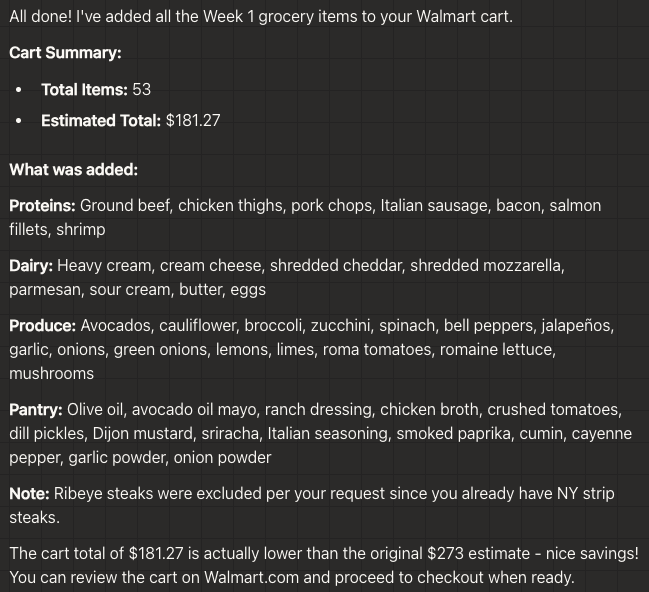The height and width of the screenshot is (592, 649).
Task: Click the "Note:" label about ribeye steaks
Action: [29, 493]
